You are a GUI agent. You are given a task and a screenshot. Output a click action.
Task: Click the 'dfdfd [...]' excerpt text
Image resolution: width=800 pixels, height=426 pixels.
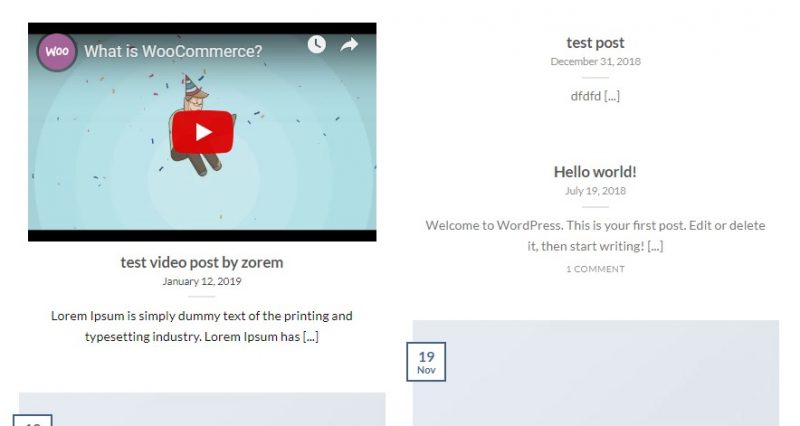(x=595, y=96)
